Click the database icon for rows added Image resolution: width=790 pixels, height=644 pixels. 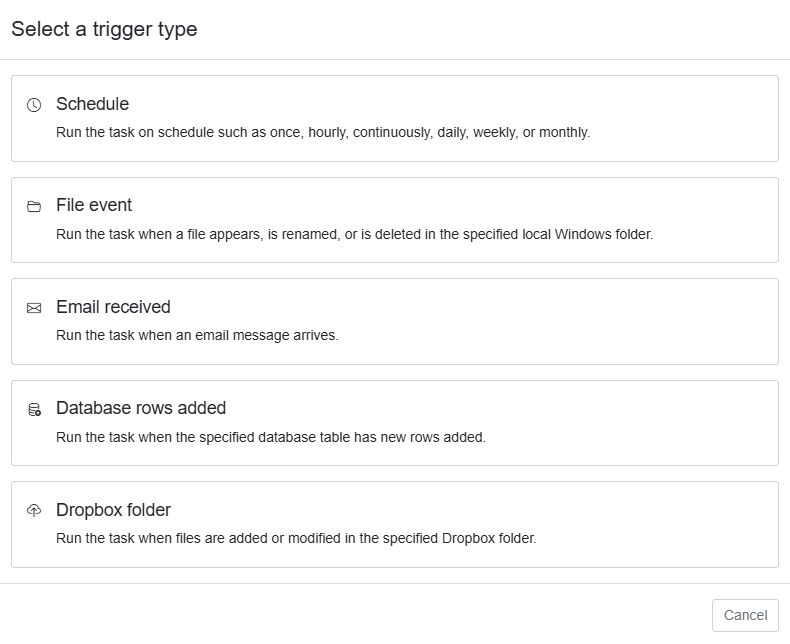click(x=34, y=409)
